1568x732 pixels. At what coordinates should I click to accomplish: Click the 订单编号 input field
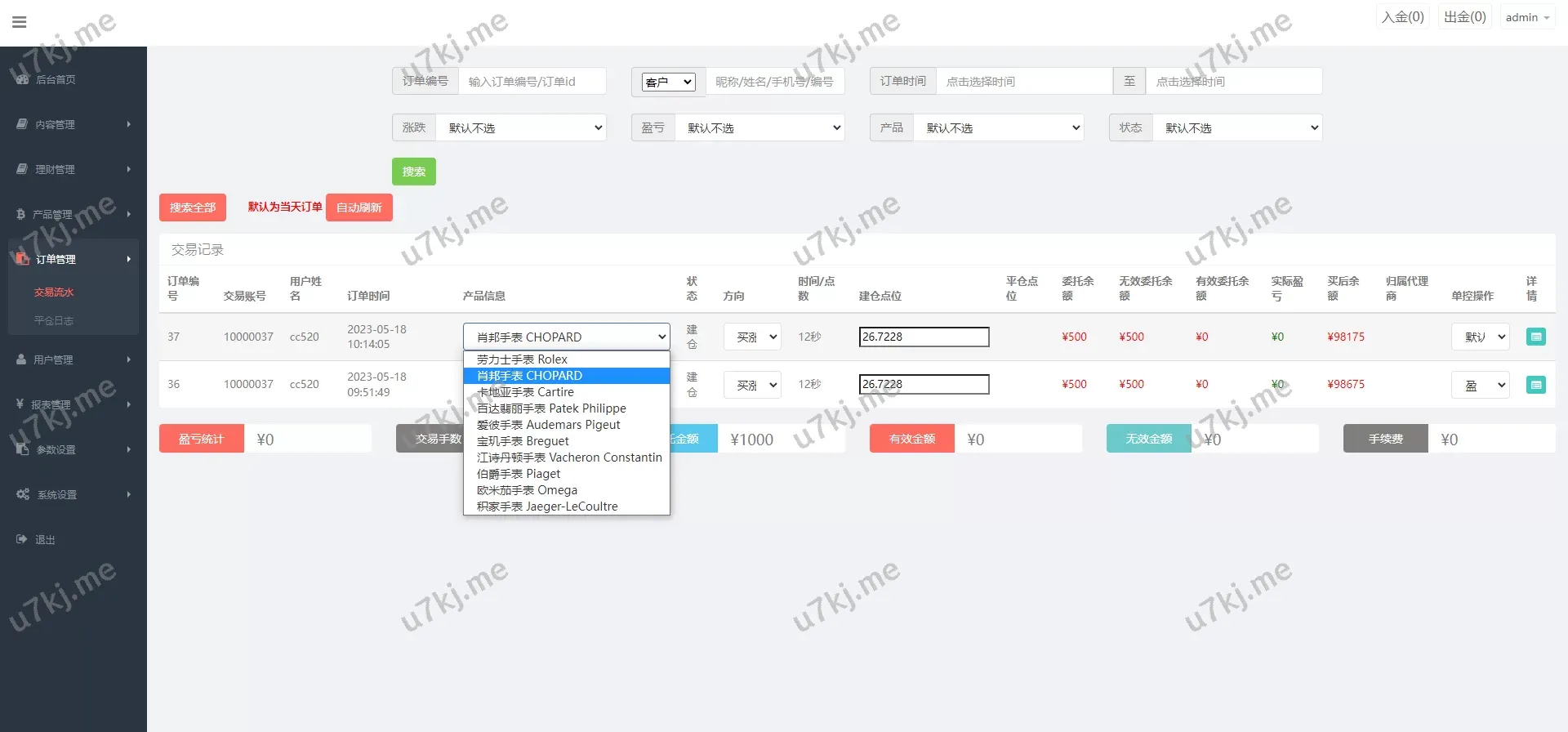[x=532, y=82]
